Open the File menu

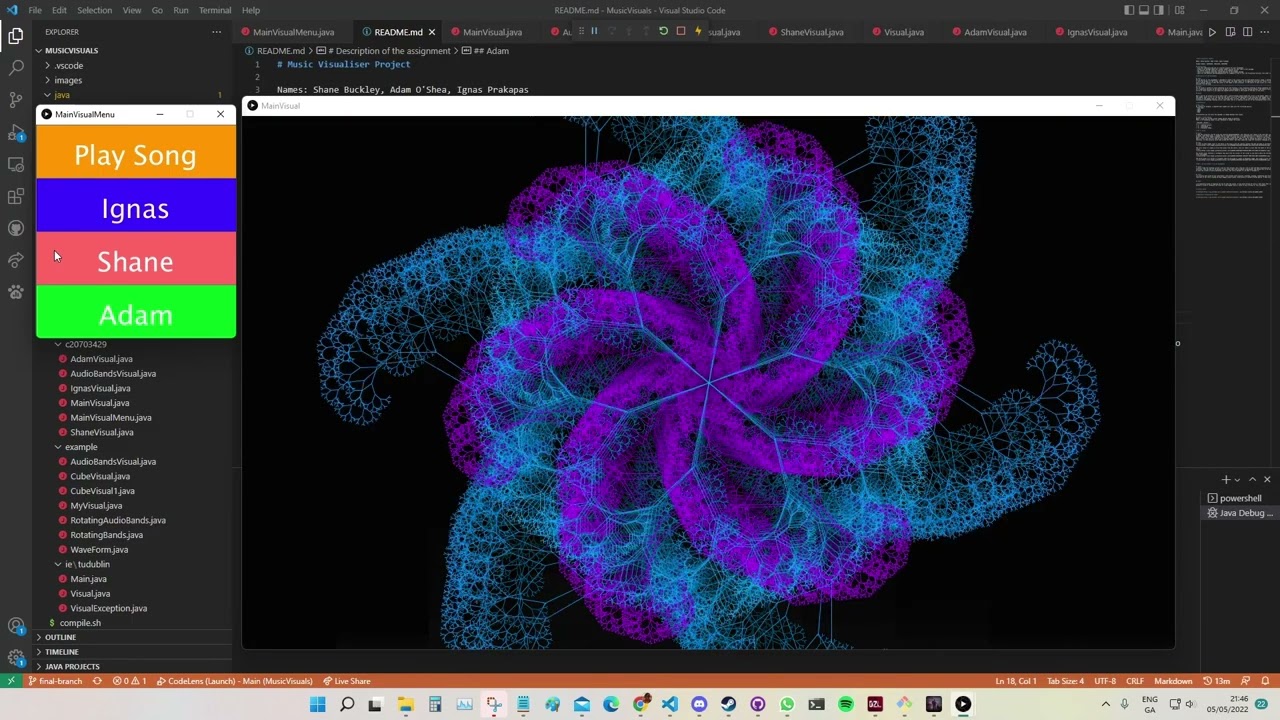point(35,10)
